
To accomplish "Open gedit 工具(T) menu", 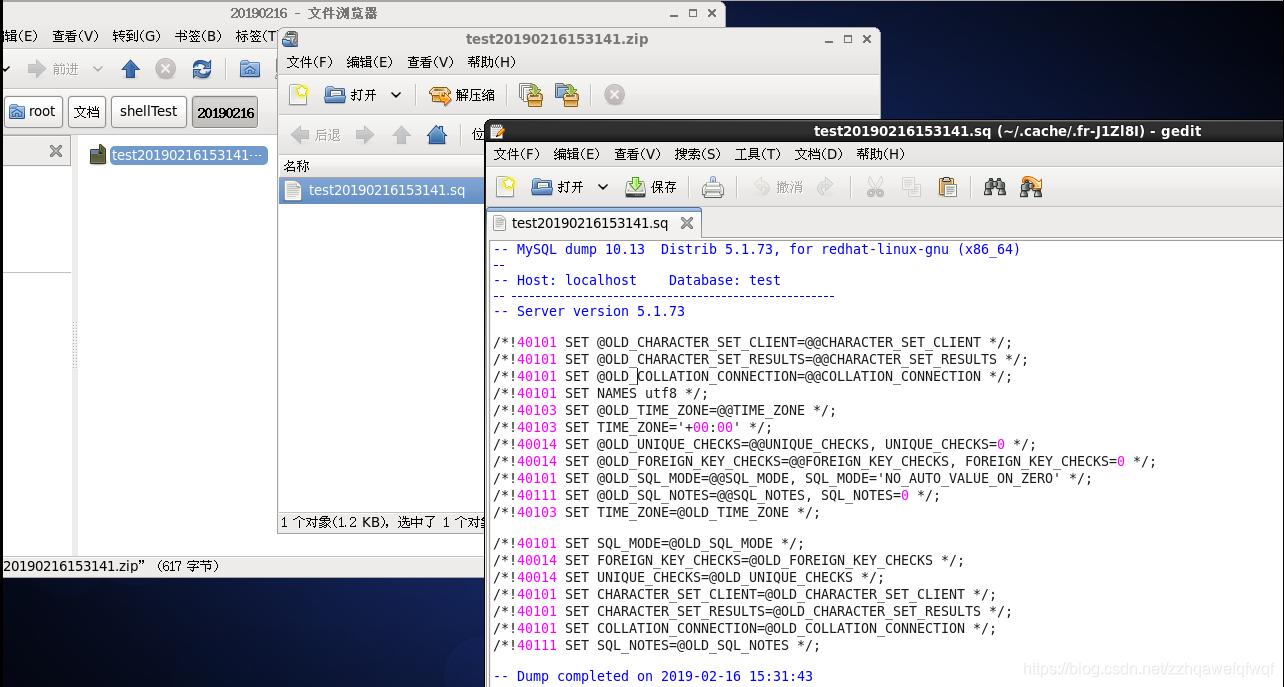I will [758, 154].
